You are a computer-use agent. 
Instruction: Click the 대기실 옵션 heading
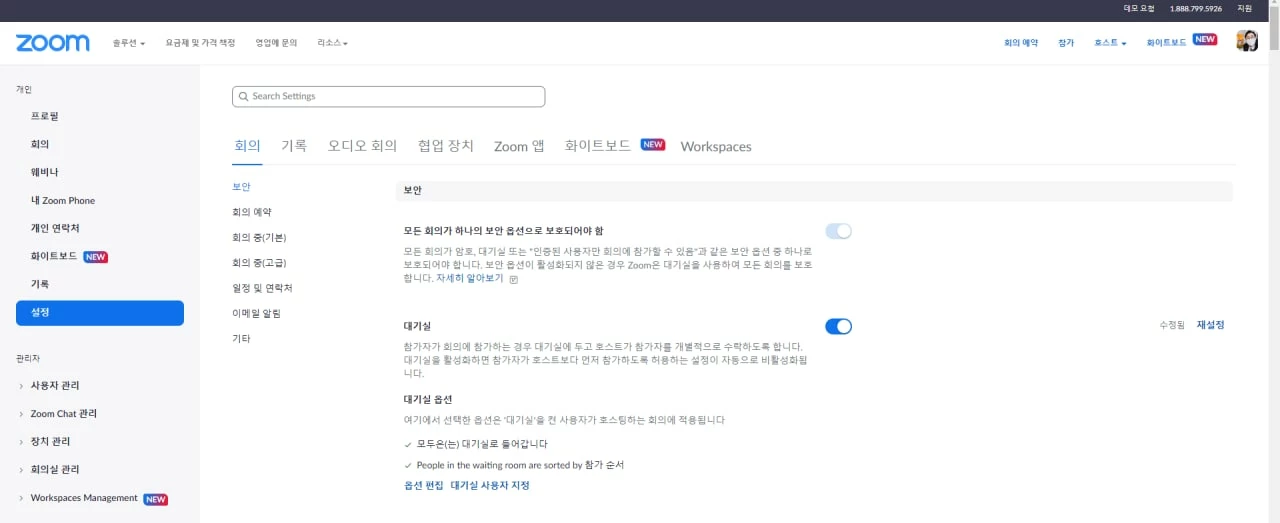point(428,399)
